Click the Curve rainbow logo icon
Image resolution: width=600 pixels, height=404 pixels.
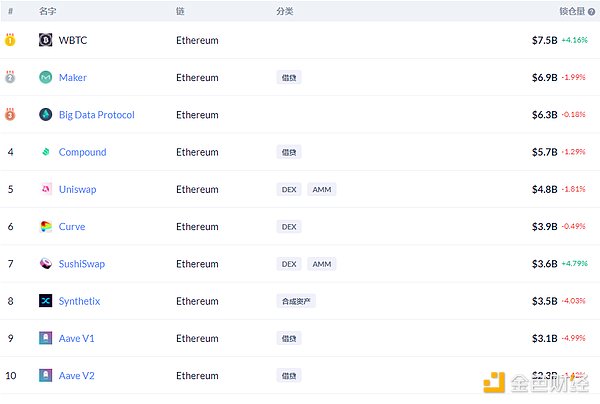[x=45, y=227]
